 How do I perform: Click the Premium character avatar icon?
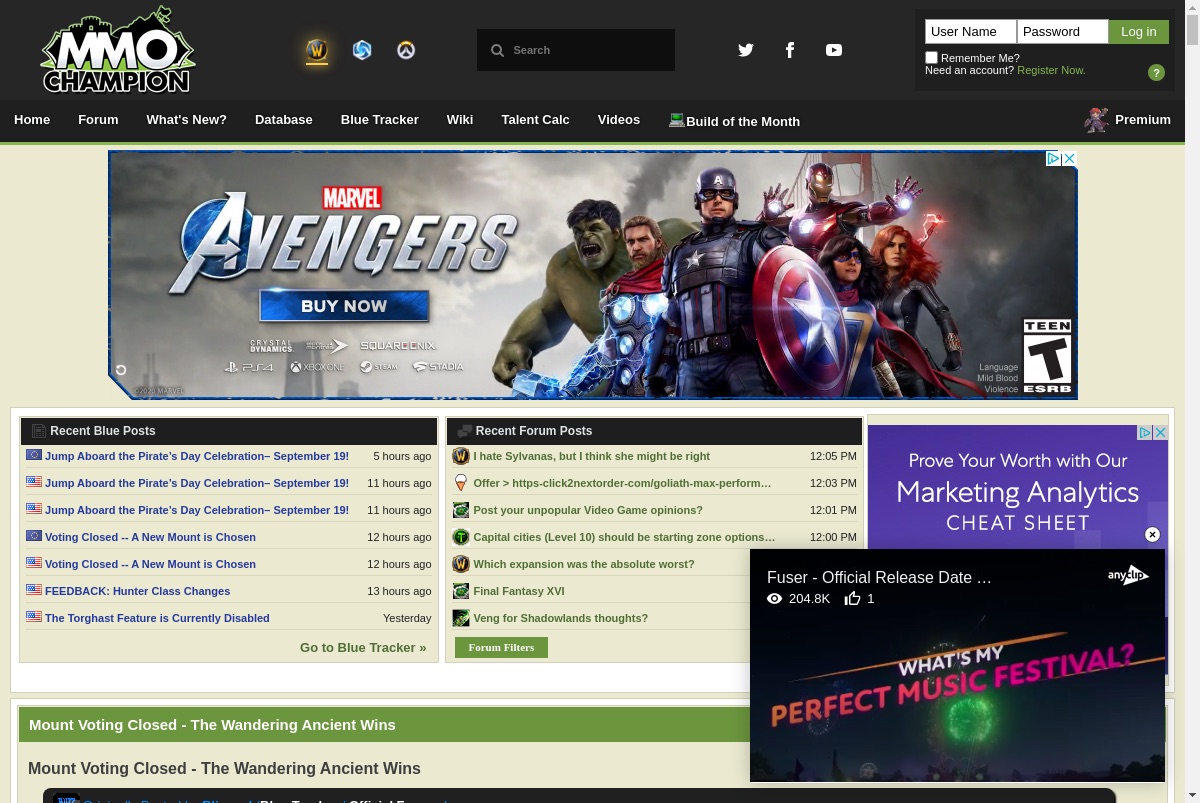click(1097, 120)
